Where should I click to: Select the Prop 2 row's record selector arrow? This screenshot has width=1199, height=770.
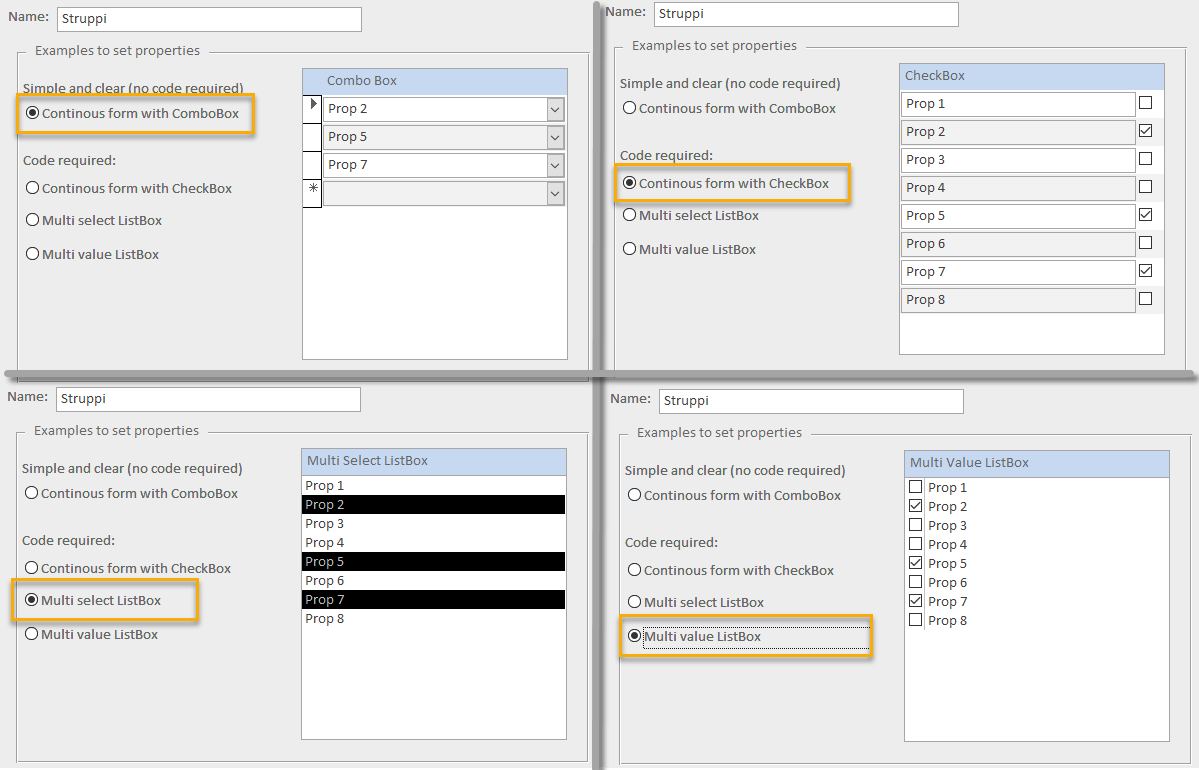pos(312,109)
